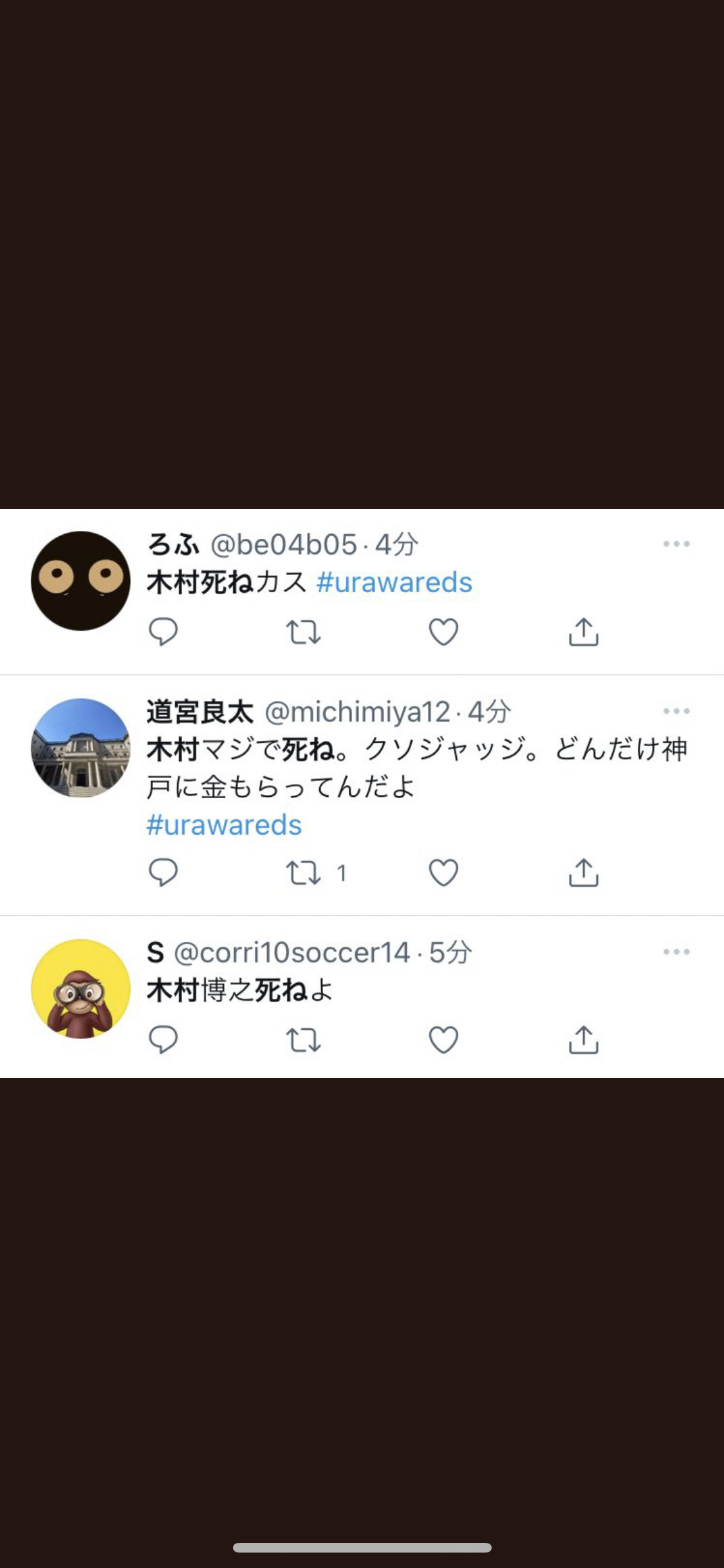The height and width of the screenshot is (1568, 724).
Task: Open the #urawareds hashtag in the first tweet
Action: (x=394, y=582)
